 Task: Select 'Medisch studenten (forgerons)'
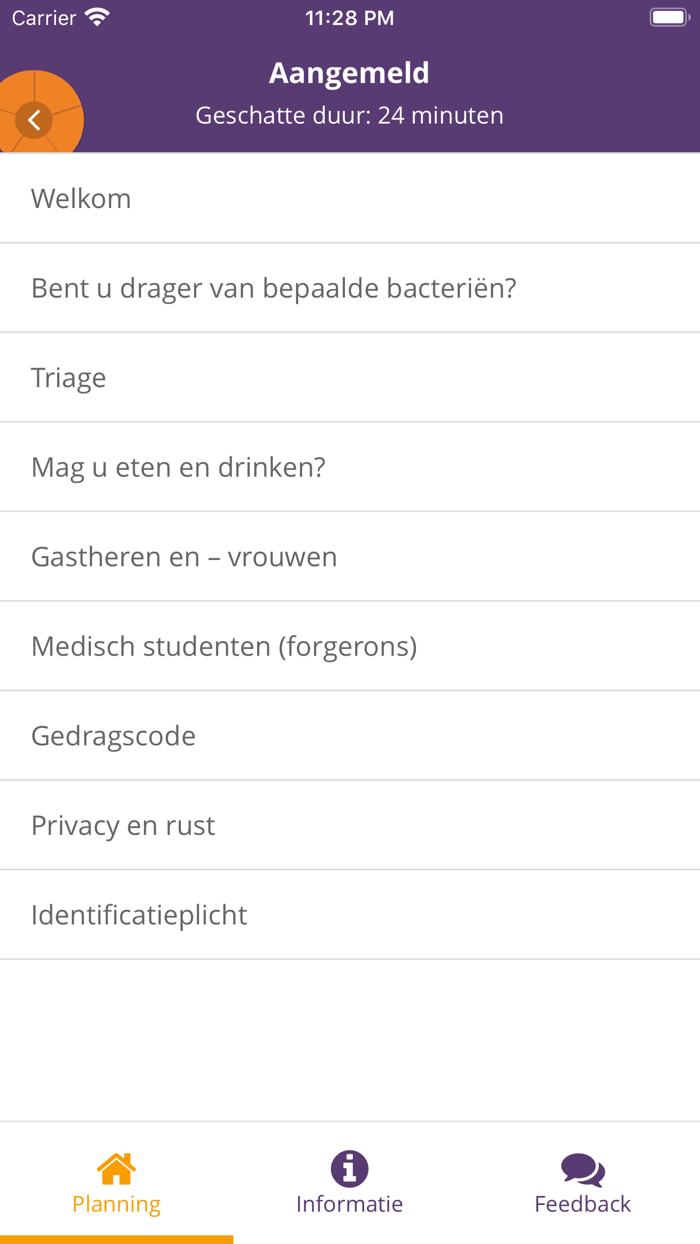point(350,646)
